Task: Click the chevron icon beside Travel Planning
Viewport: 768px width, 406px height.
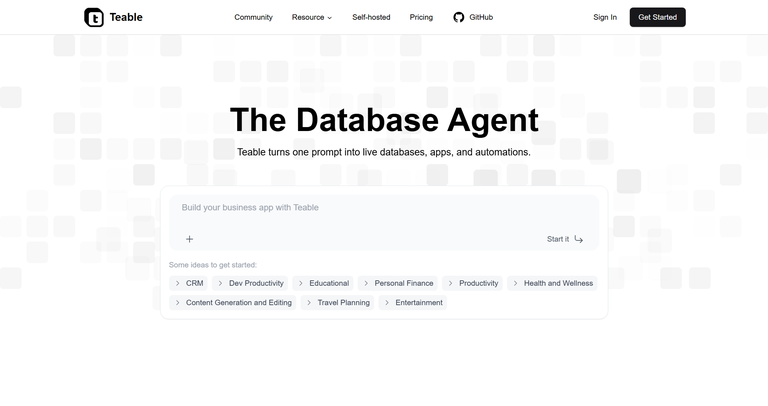Action: point(309,302)
